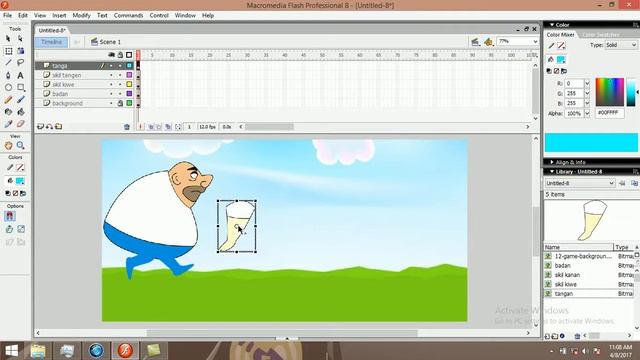Screen dimensions: 640x360
Task: Open the G value slider dropdown
Action: pyautogui.click(x=587, y=93)
